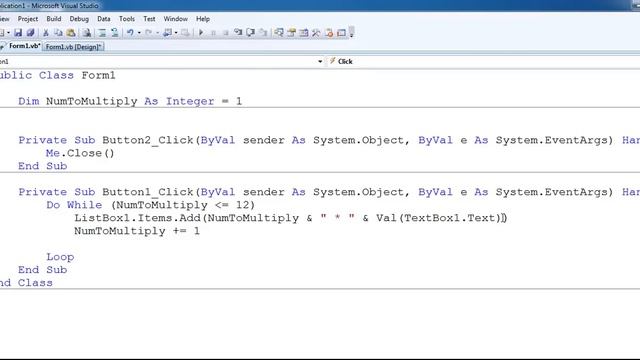Open the Help menu

point(202,19)
